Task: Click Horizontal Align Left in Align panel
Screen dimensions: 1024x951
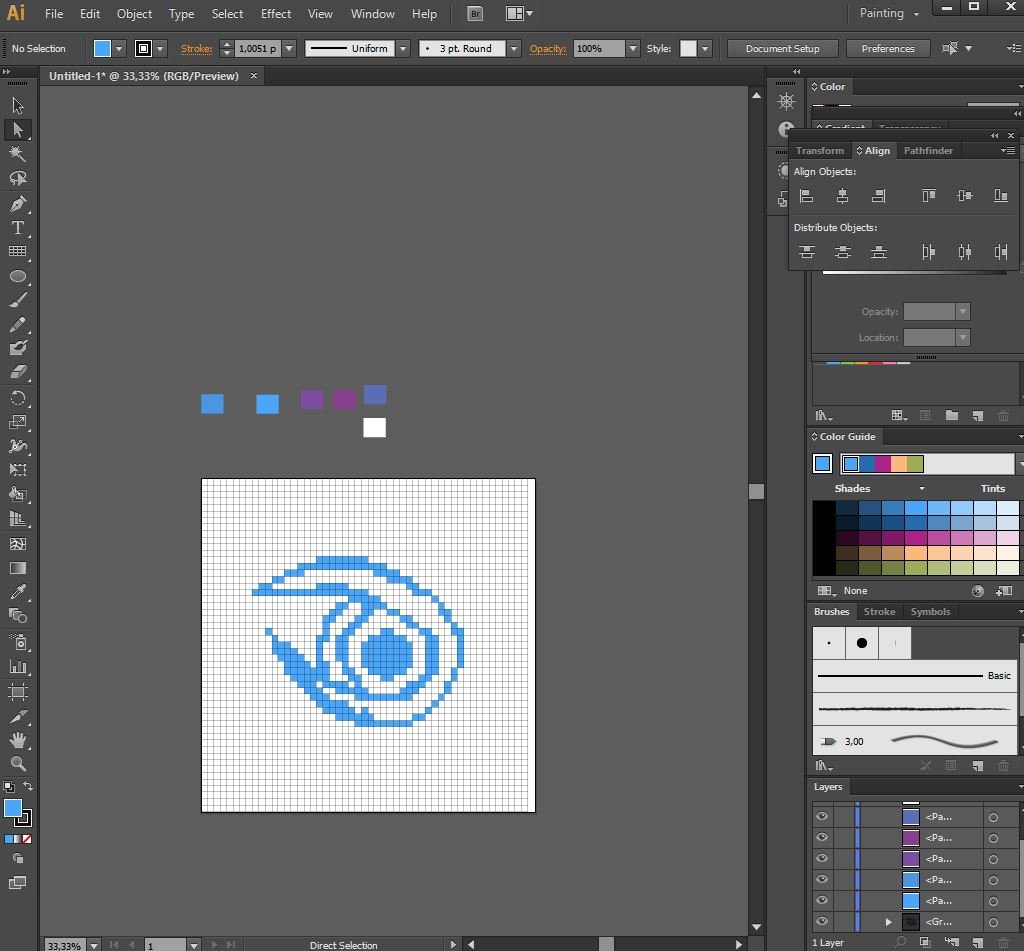Action: [x=806, y=196]
